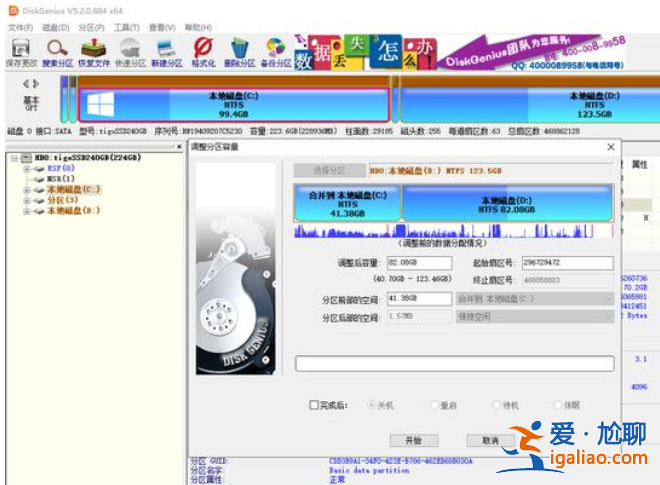Viewport: 660px width, 485px height.
Task: Select HD0 disk root in tree
Action: point(88,157)
